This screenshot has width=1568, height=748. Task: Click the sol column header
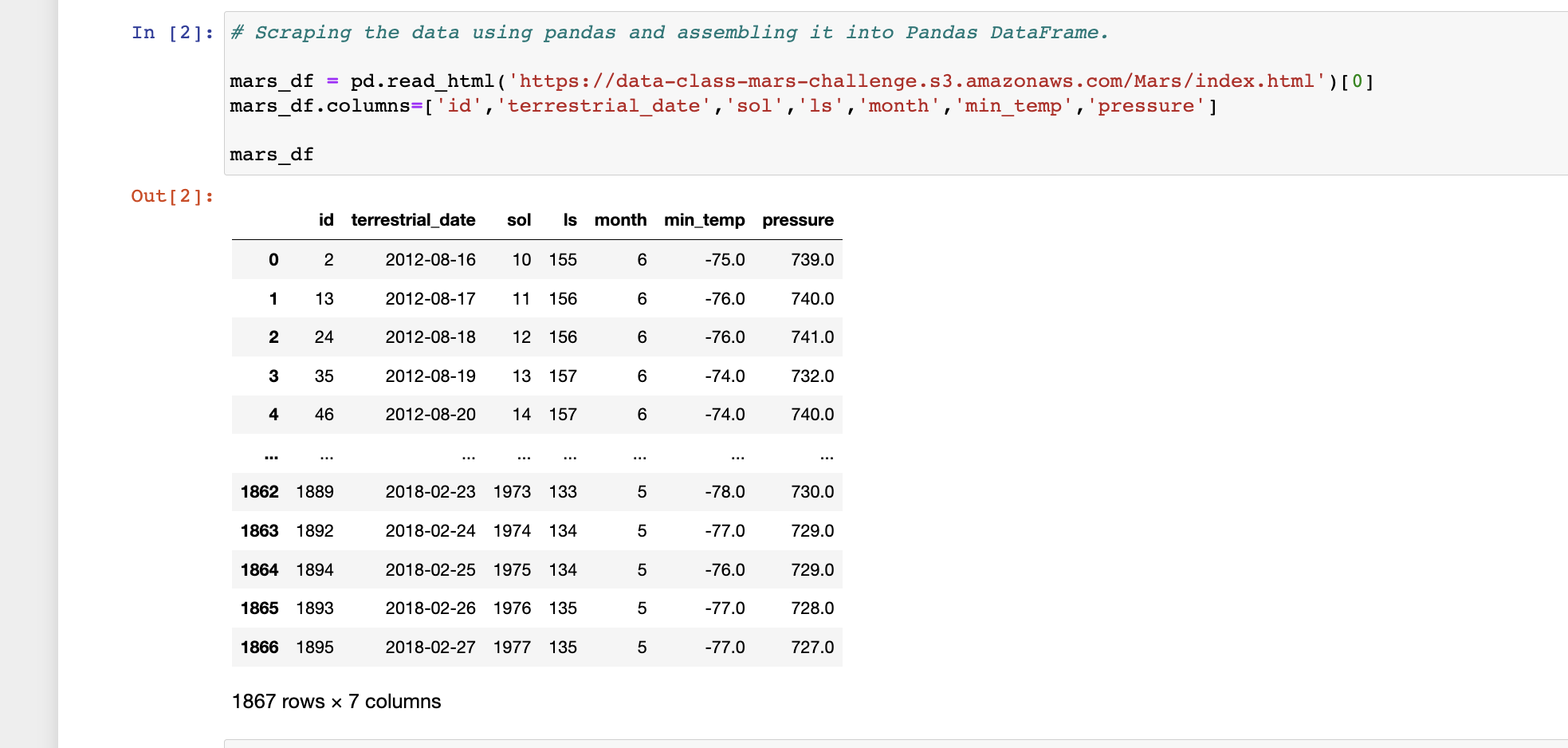pos(520,220)
